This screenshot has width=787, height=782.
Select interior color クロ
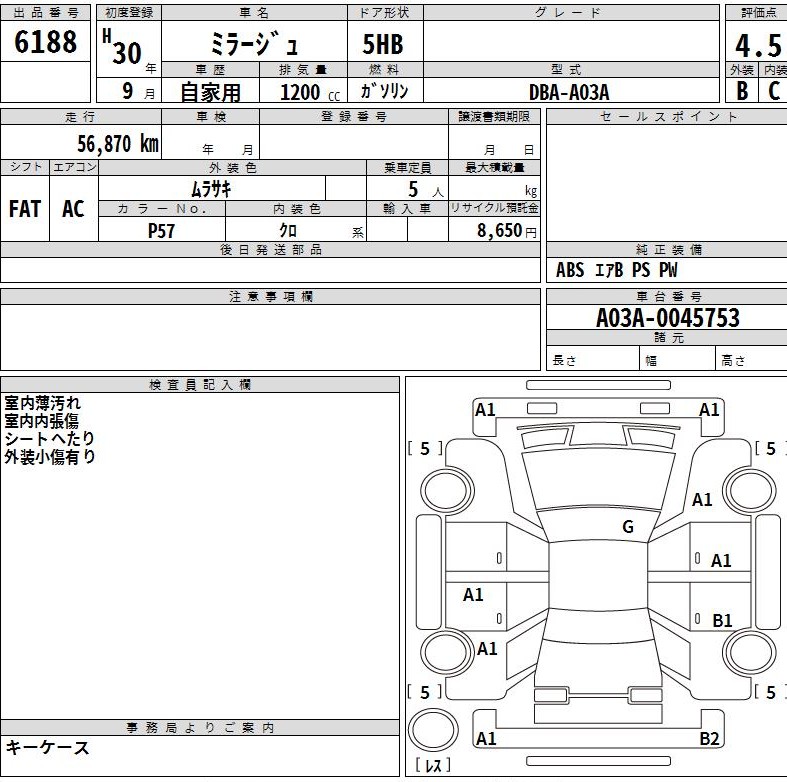288,230
